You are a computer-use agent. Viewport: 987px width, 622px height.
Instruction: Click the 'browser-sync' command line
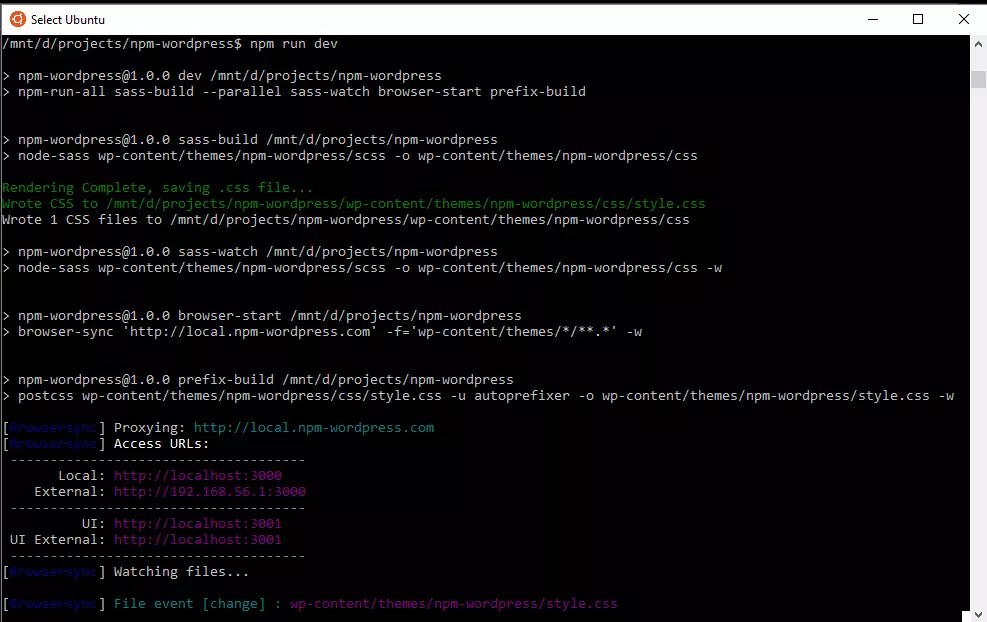click(322, 332)
